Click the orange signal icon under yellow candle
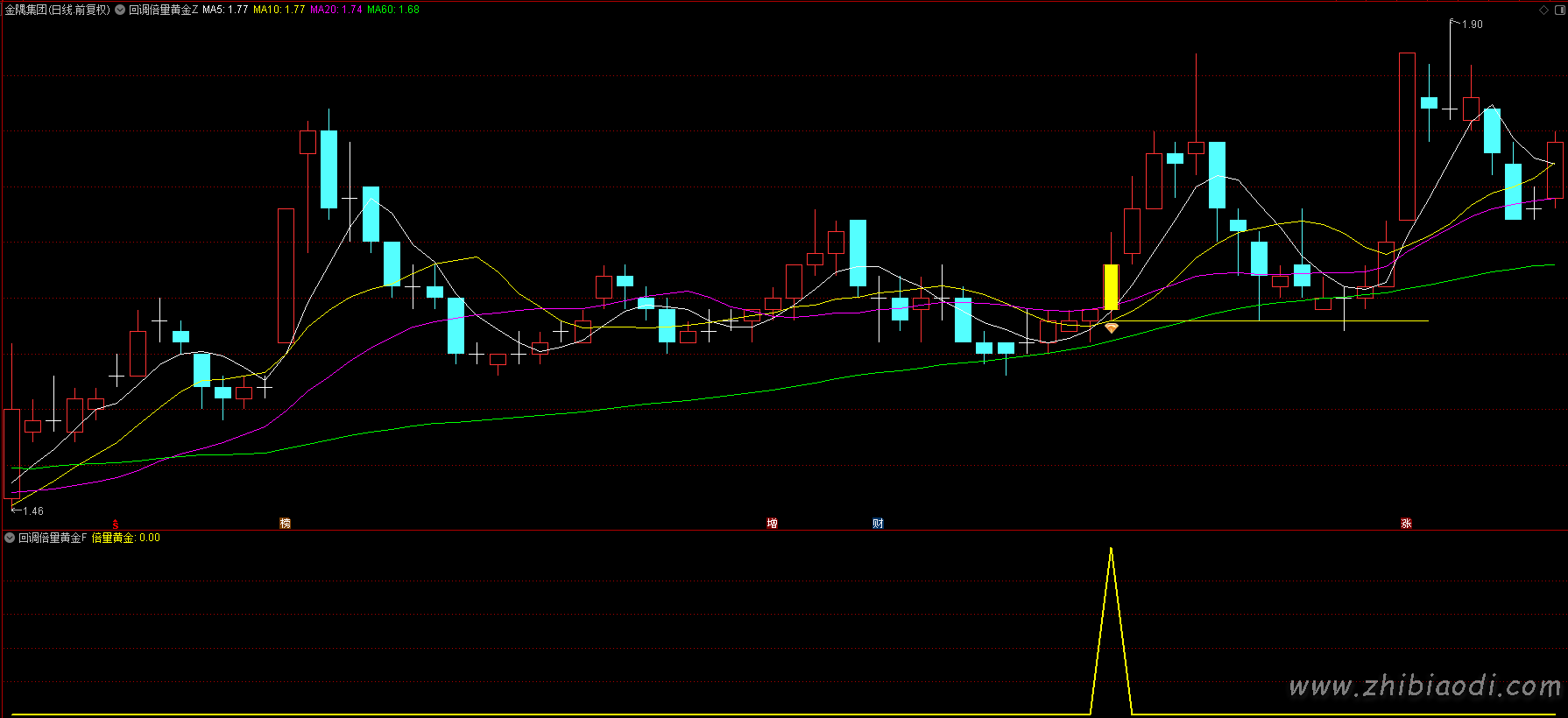The image size is (1568, 718). 1111,327
